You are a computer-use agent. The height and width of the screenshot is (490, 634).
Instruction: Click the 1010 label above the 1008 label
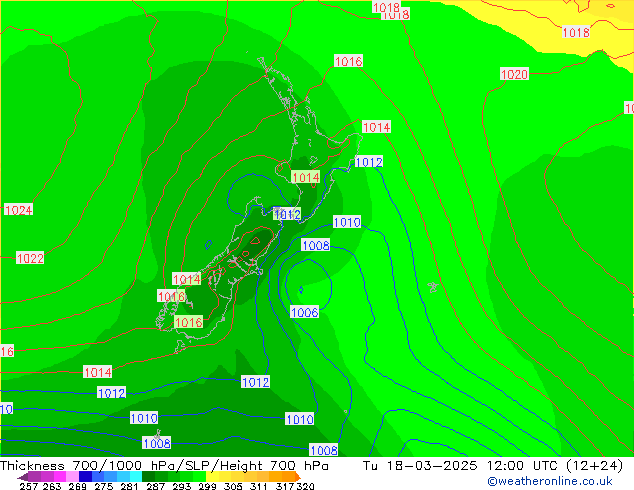pos(347,222)
